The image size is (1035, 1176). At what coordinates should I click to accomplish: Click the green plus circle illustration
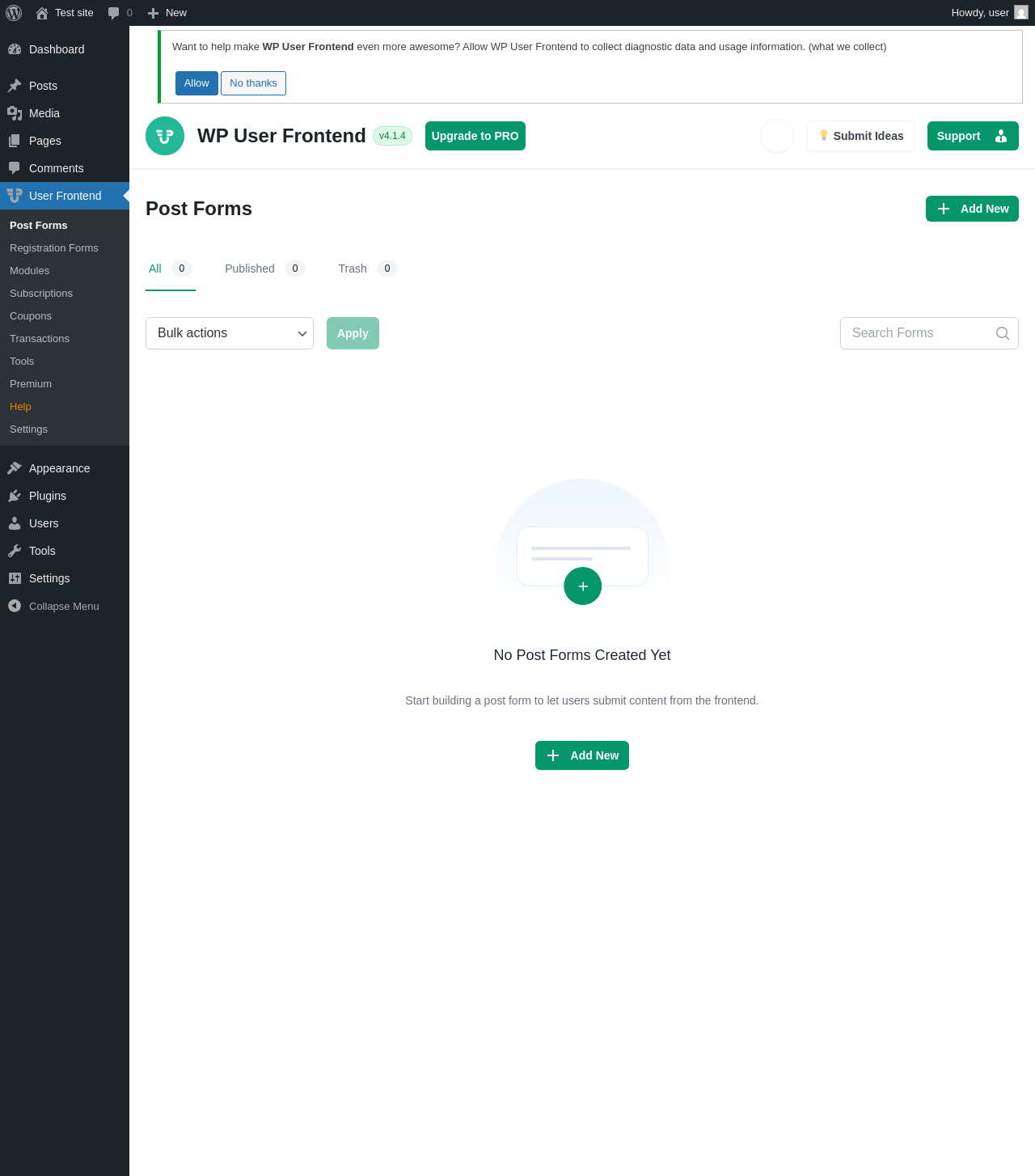pyautogui.click(x=583, y=586)
